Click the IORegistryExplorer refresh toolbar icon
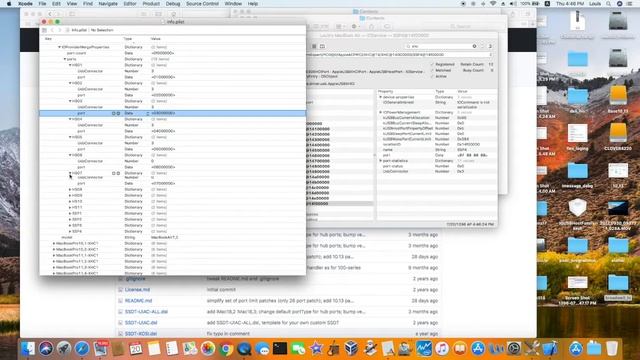The image size is (640, 360). [x=490, y=46]
